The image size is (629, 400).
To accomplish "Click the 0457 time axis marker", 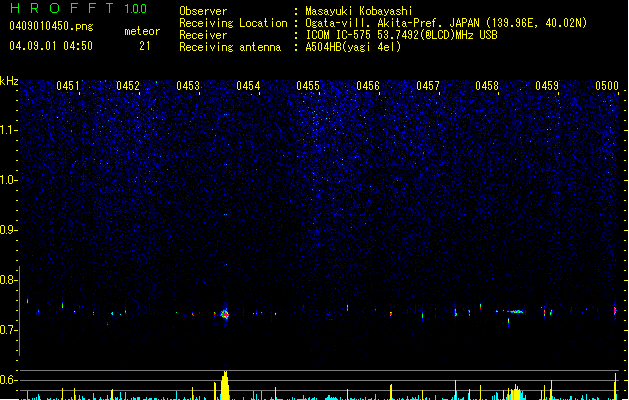I will 428,86.
